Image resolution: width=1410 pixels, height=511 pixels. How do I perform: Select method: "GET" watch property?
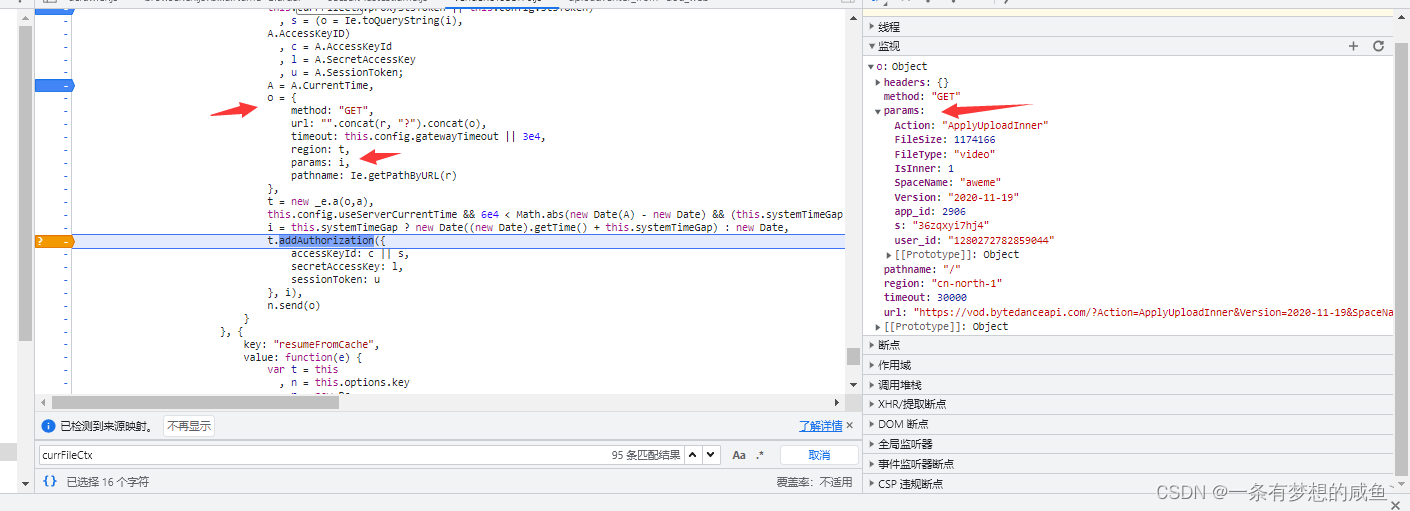[922, 97]
